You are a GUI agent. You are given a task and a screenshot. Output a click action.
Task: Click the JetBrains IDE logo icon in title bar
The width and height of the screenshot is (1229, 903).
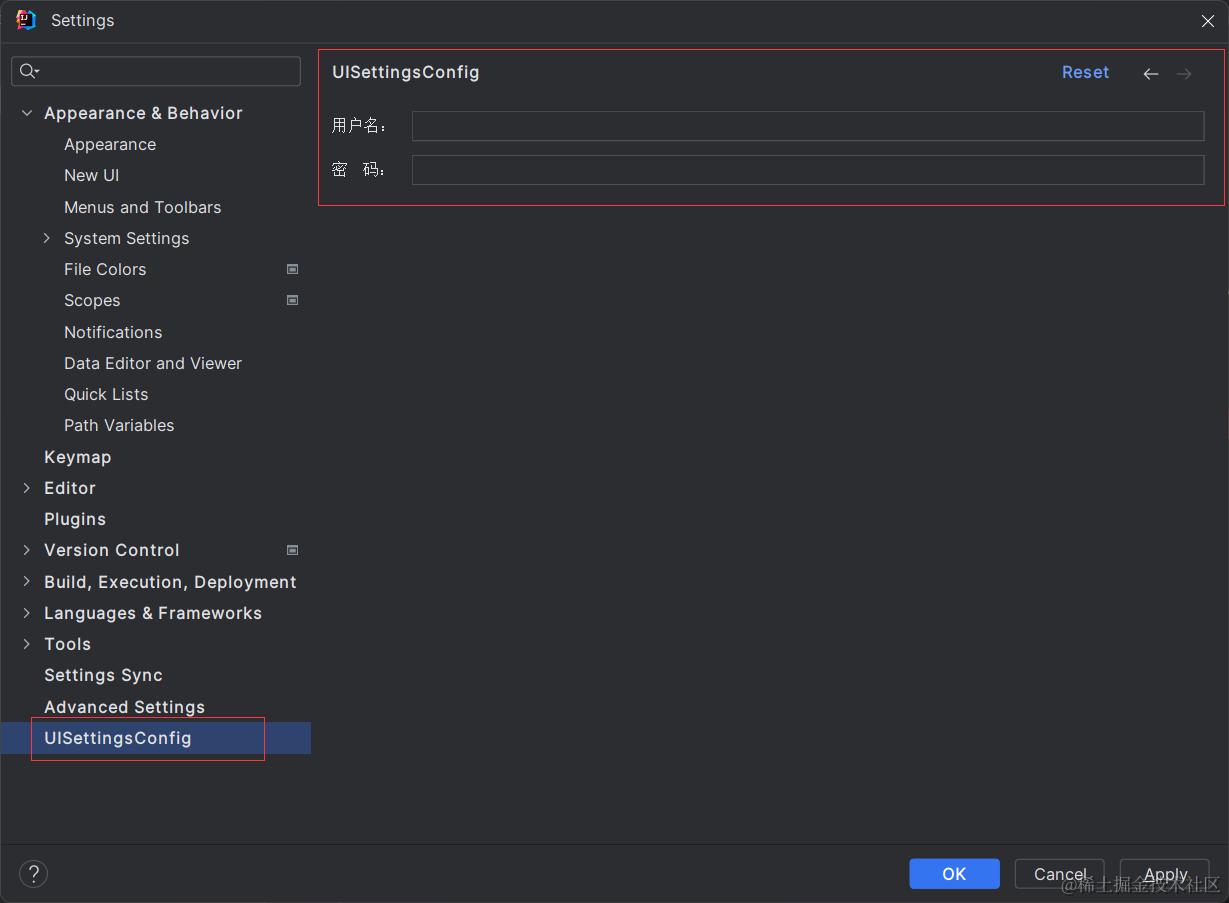pyautogui.click(x=26, y=20)
